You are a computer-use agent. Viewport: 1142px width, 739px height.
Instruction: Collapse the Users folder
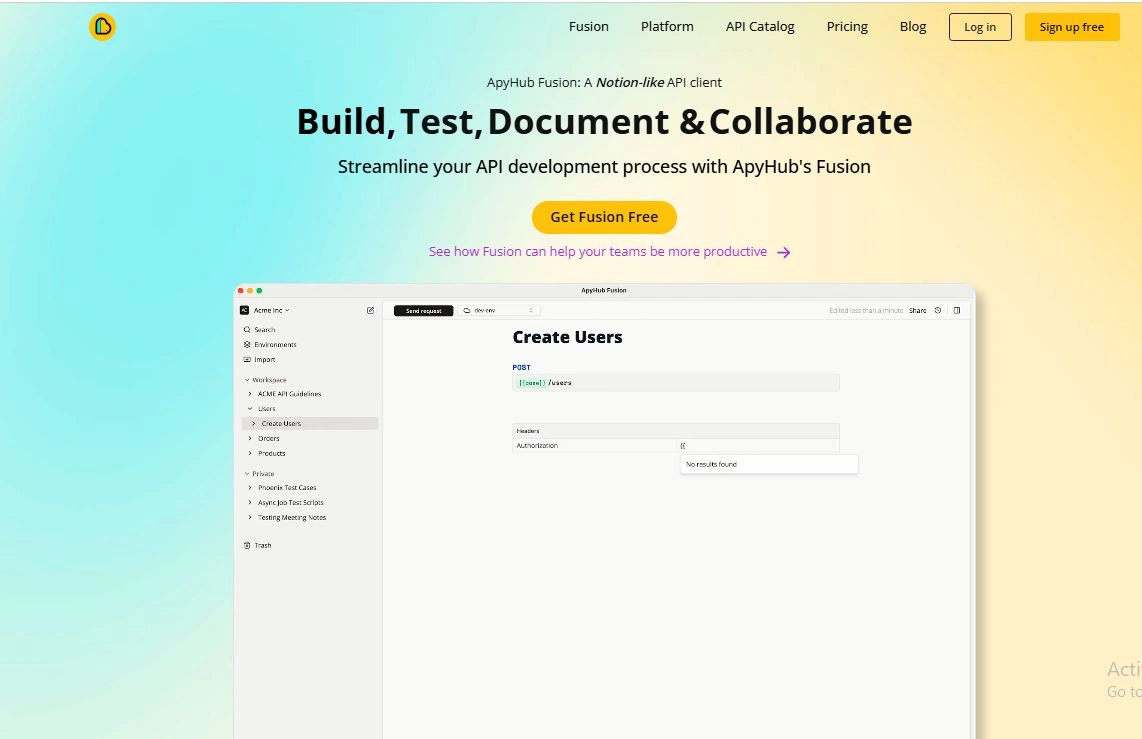coord(250,408)
